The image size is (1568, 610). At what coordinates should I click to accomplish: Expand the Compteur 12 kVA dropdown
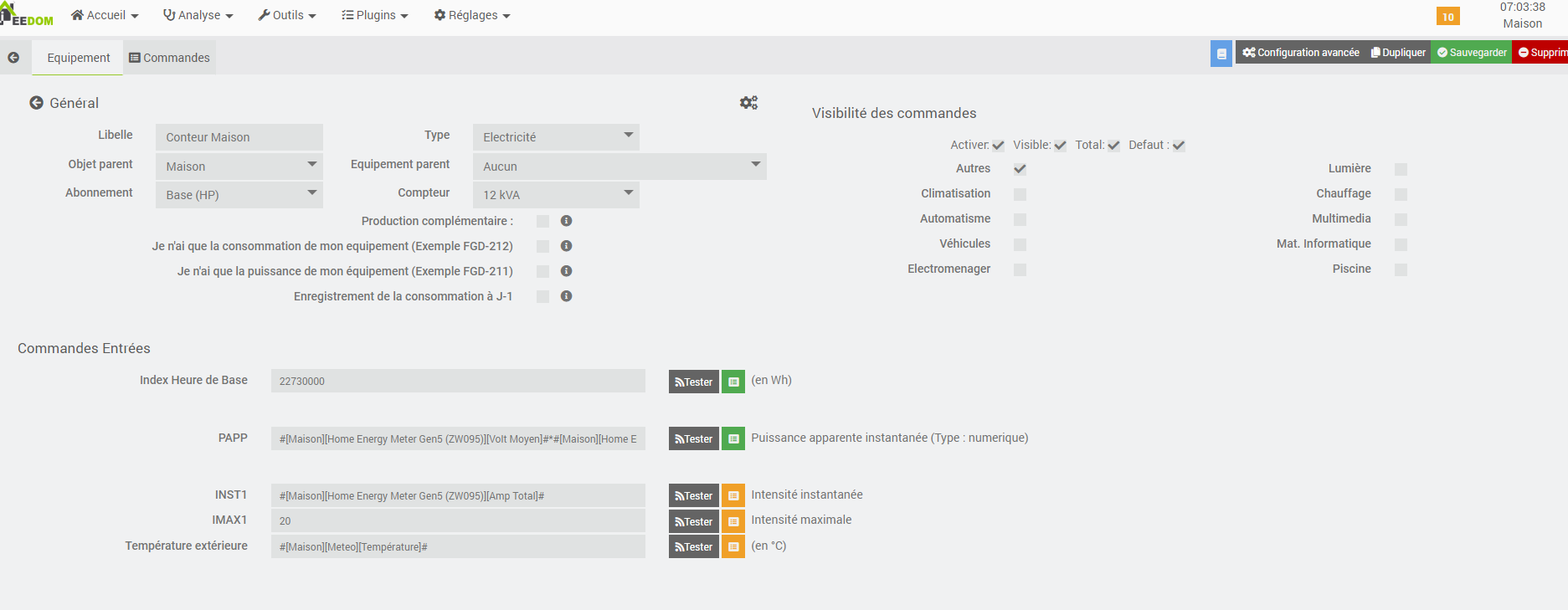tap(556, 195)
